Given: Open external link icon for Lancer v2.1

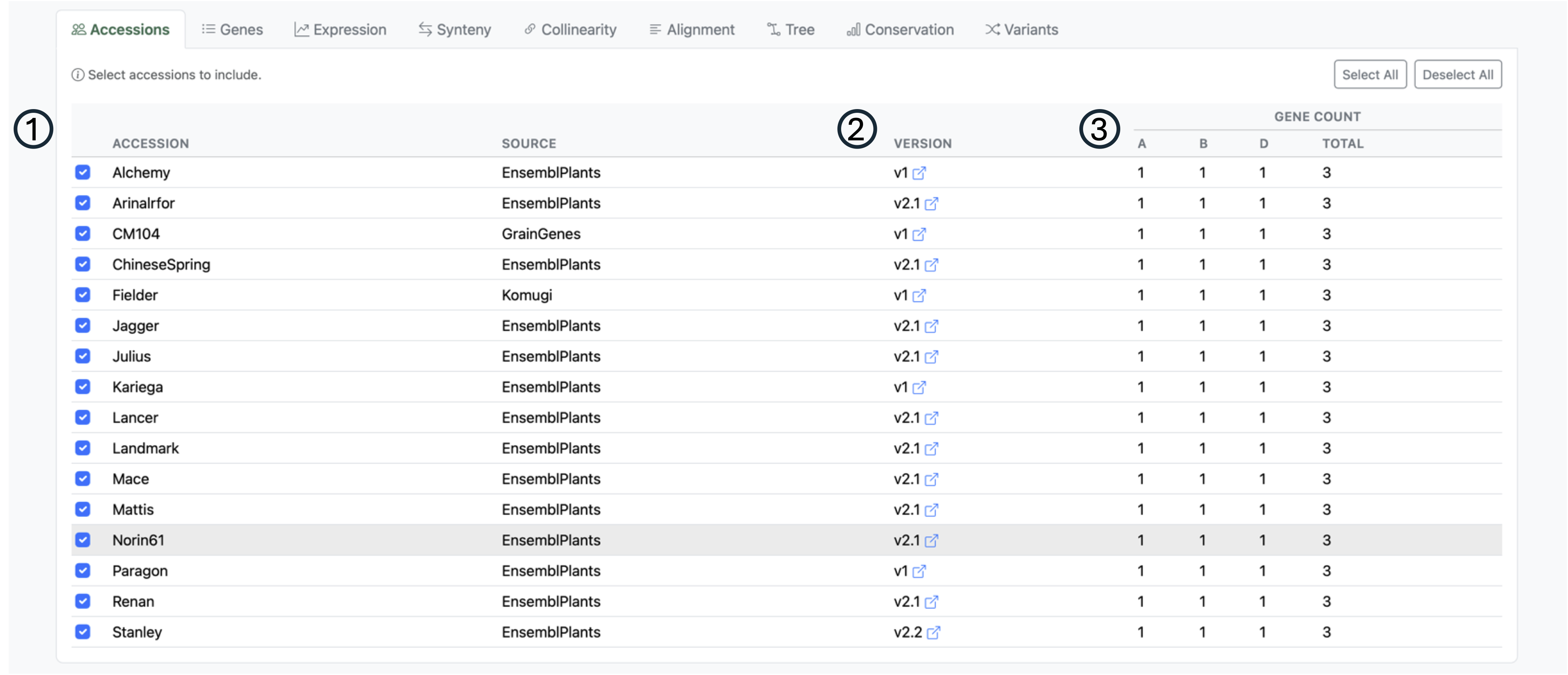Looking at the screenshot, I should 931,418.
